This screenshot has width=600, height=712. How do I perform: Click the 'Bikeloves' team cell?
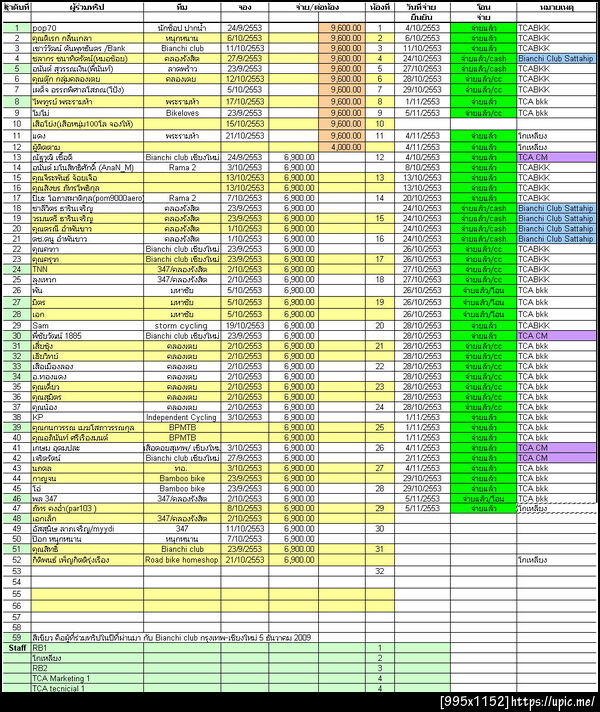coord(182,113)
